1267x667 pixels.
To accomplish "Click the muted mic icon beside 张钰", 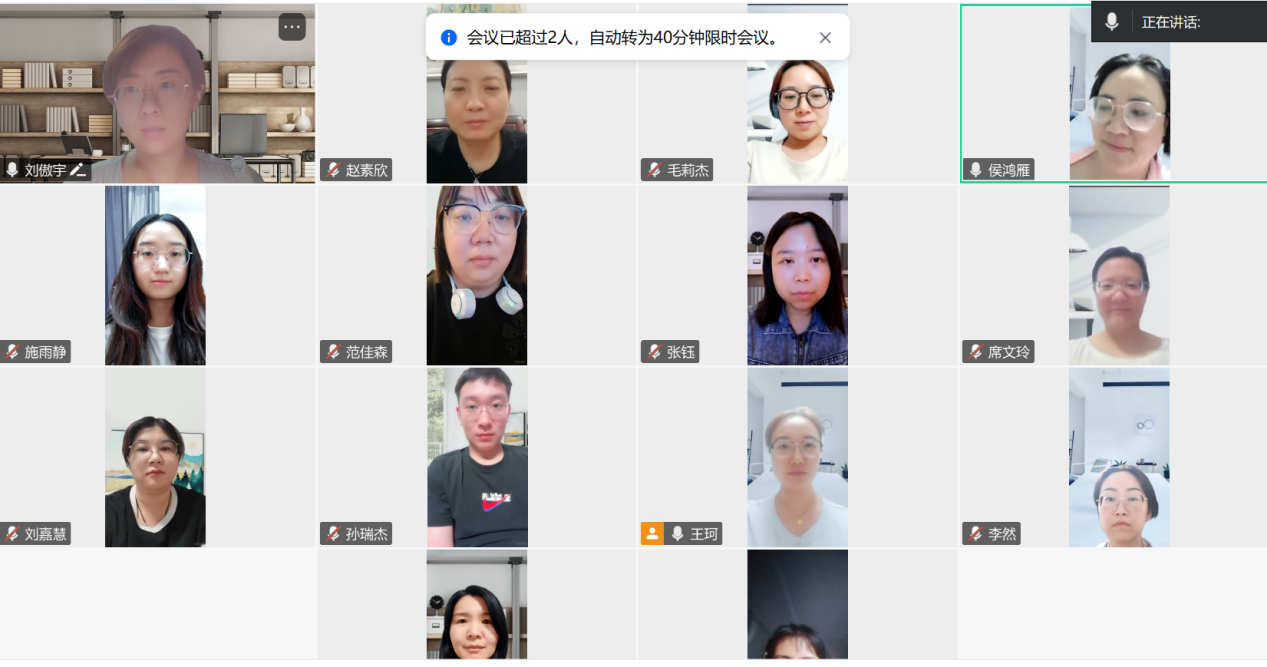I will [654, 352].
